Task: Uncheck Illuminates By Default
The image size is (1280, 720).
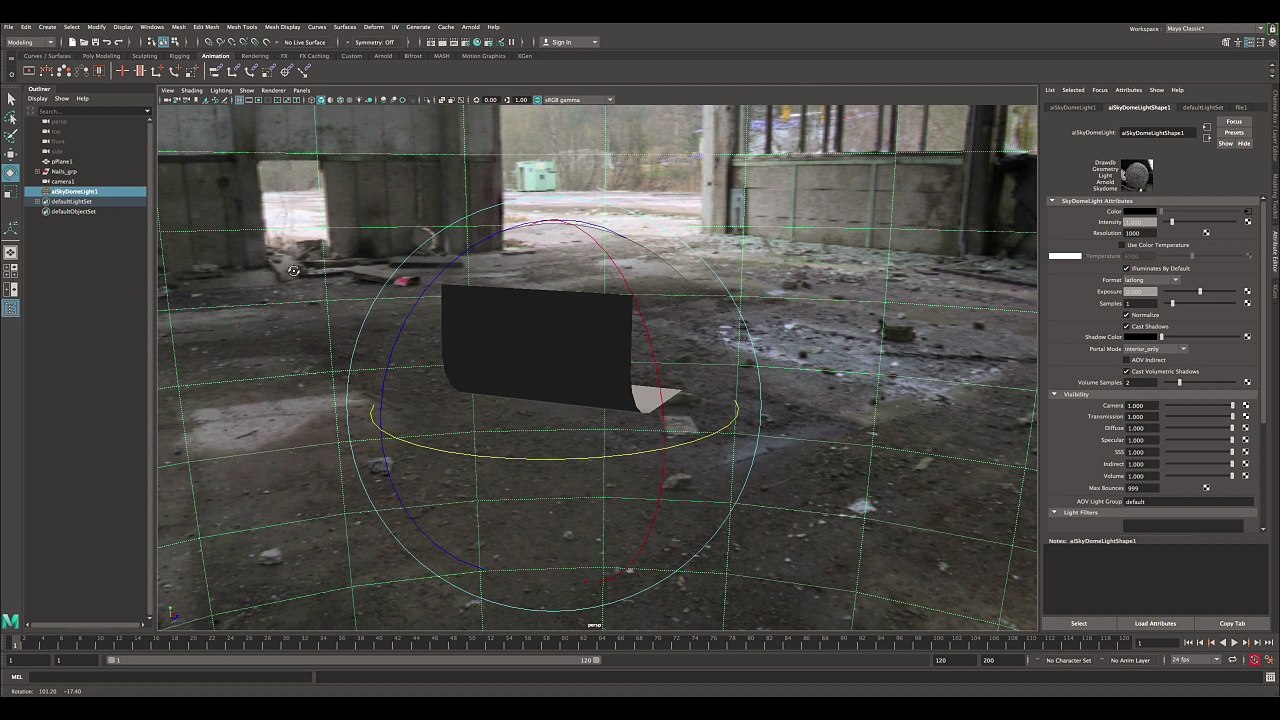Action: pos(1126,268)
